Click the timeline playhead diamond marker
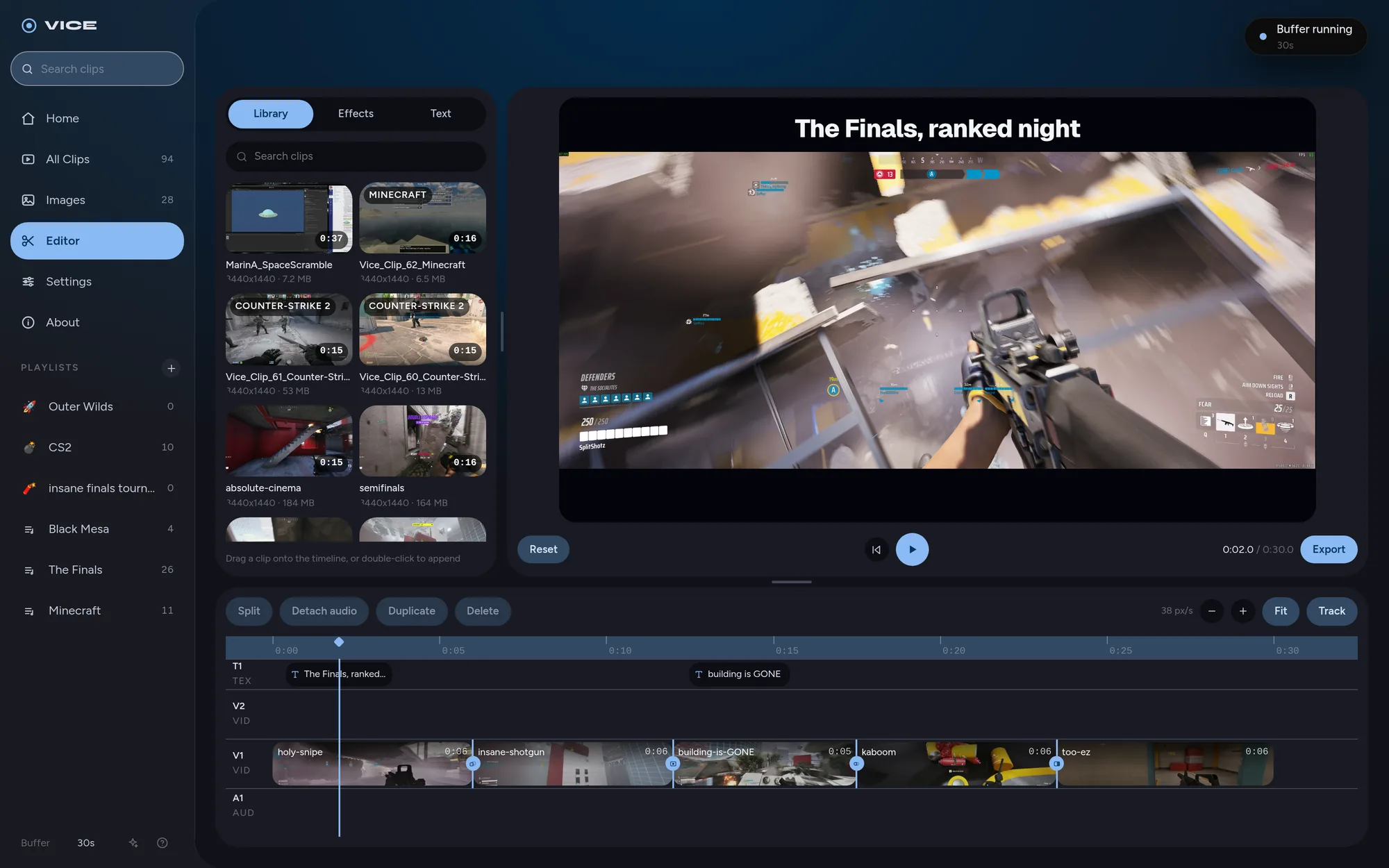Viewport: 1389px width, 868px height. pos(339,642)
